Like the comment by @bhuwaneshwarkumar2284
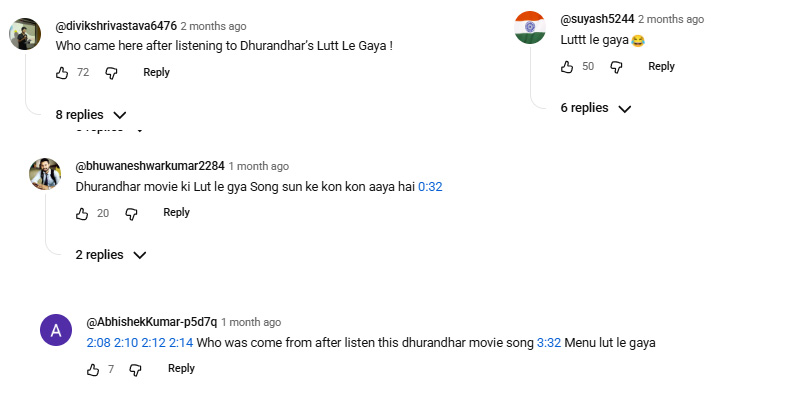 82,213
